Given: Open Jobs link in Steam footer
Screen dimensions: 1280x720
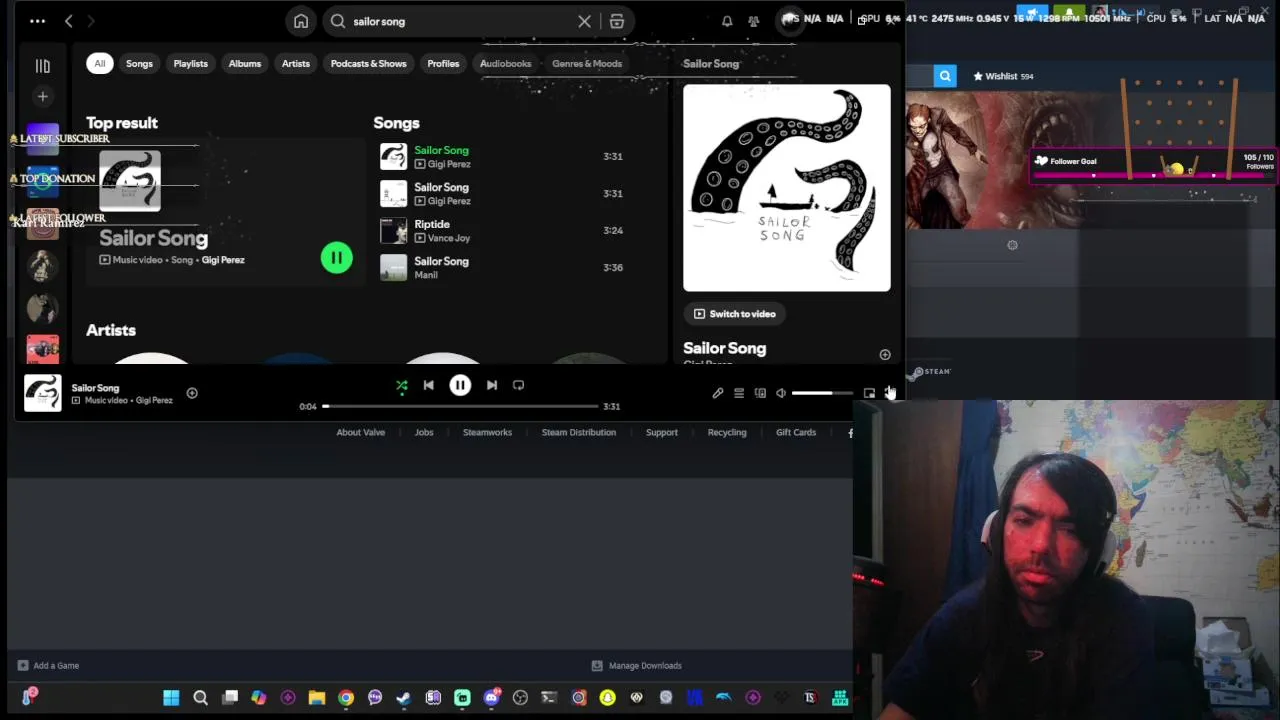Looking at the screenshot, I should [x=424, y=432].
